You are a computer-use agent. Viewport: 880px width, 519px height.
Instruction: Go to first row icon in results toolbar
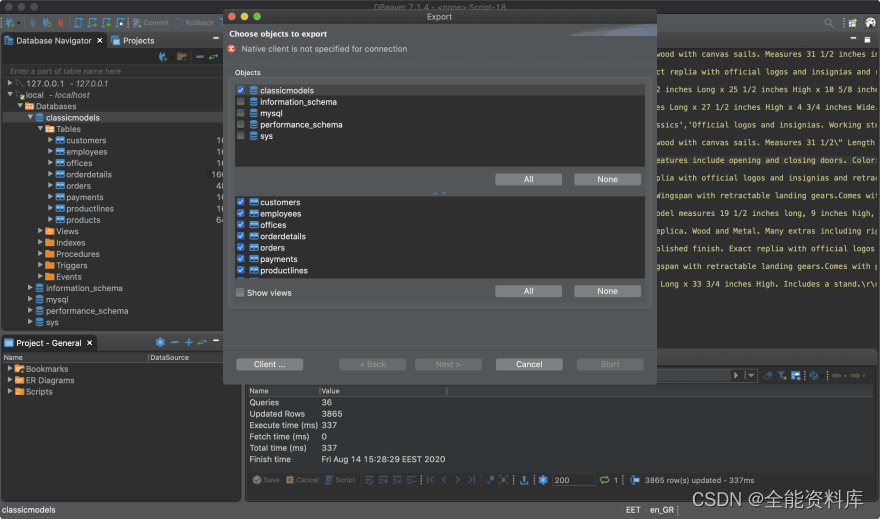430,480
